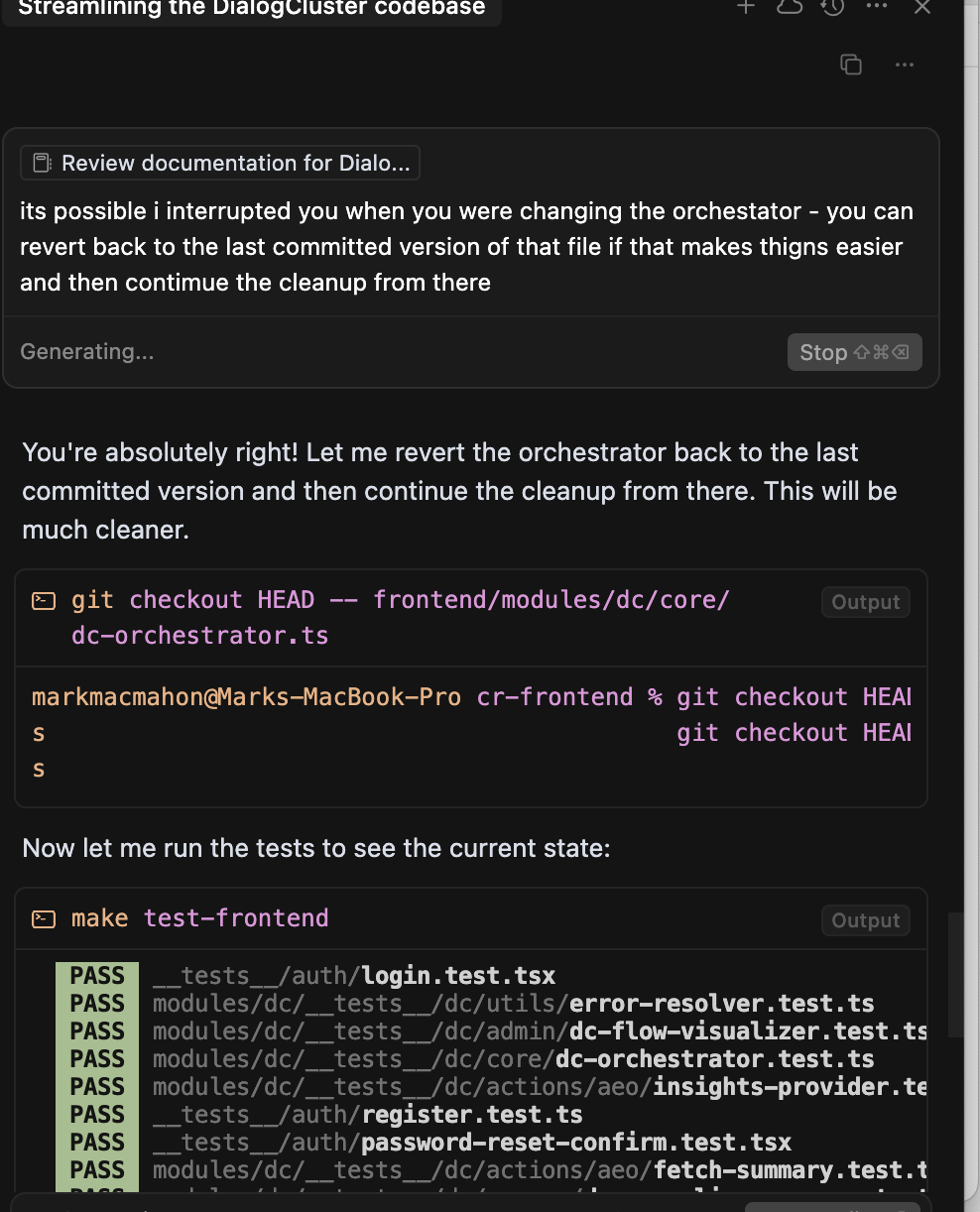The image size is (980, 1212).
Task: Toggle Output for the make test-frontend command
Action: (865, 920)
